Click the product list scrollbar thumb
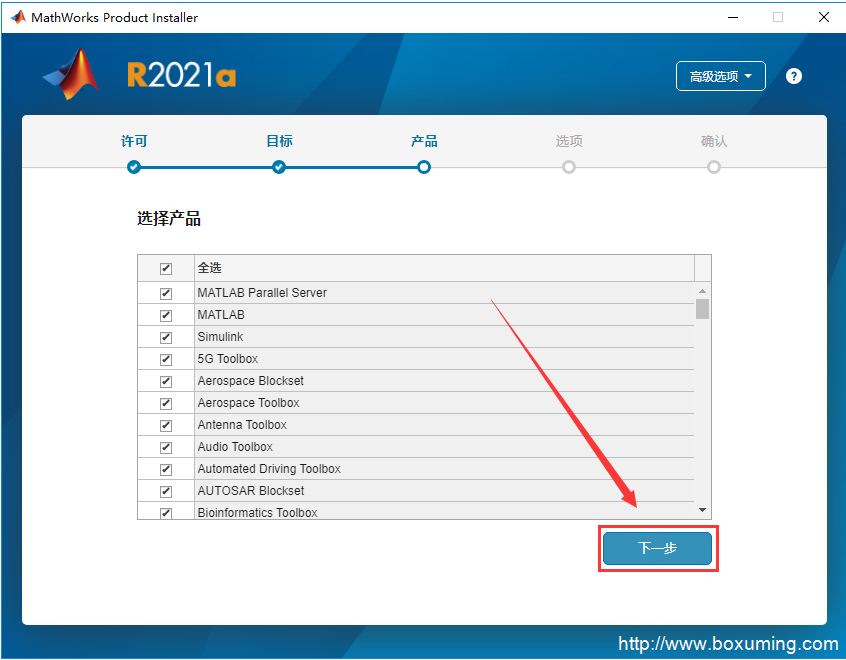 point(702,308)
